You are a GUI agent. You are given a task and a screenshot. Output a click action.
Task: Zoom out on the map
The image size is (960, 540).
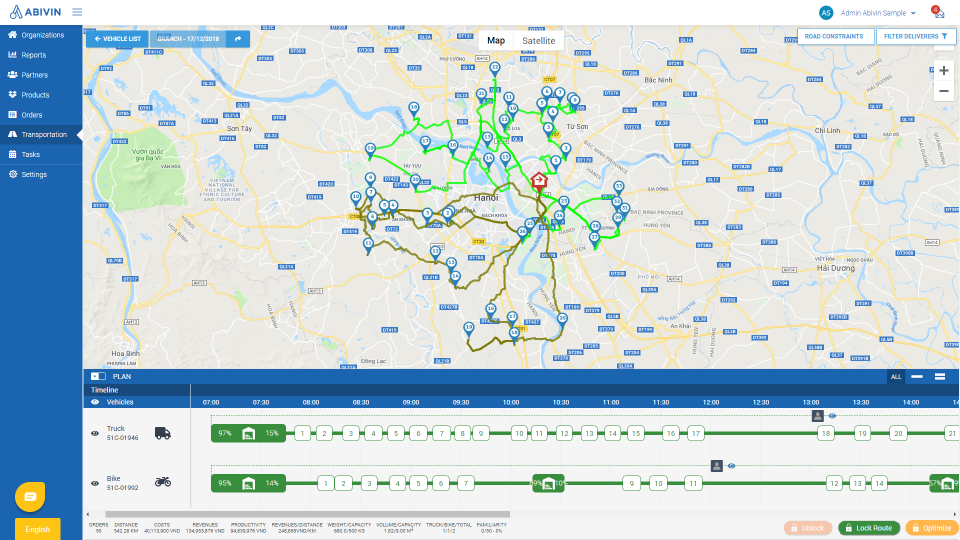(x=943, y=91)
